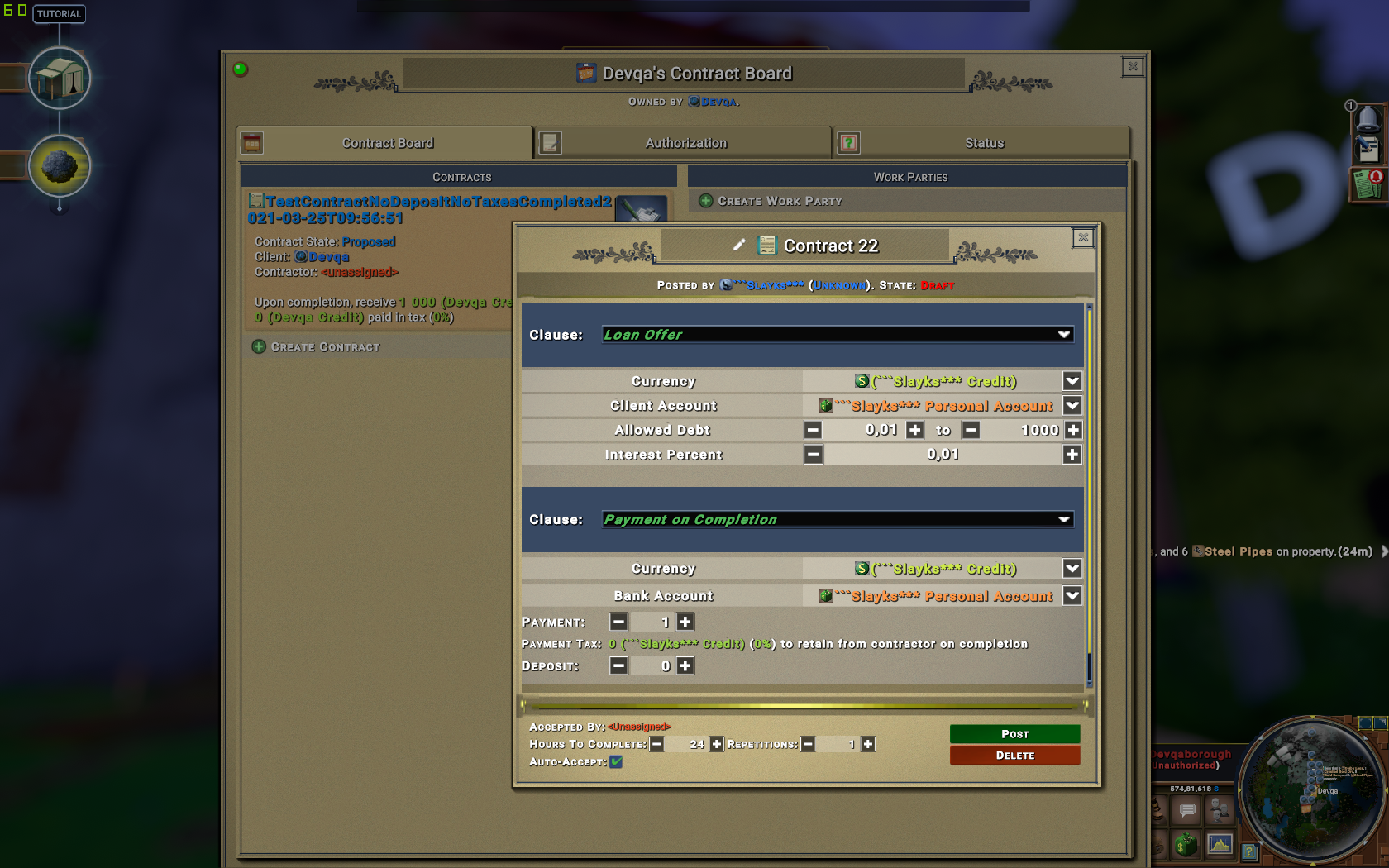Image resolution: width=1389 pixels, height=868 pixels.
Task: Open the players group icon
Action: (1220, 810)
